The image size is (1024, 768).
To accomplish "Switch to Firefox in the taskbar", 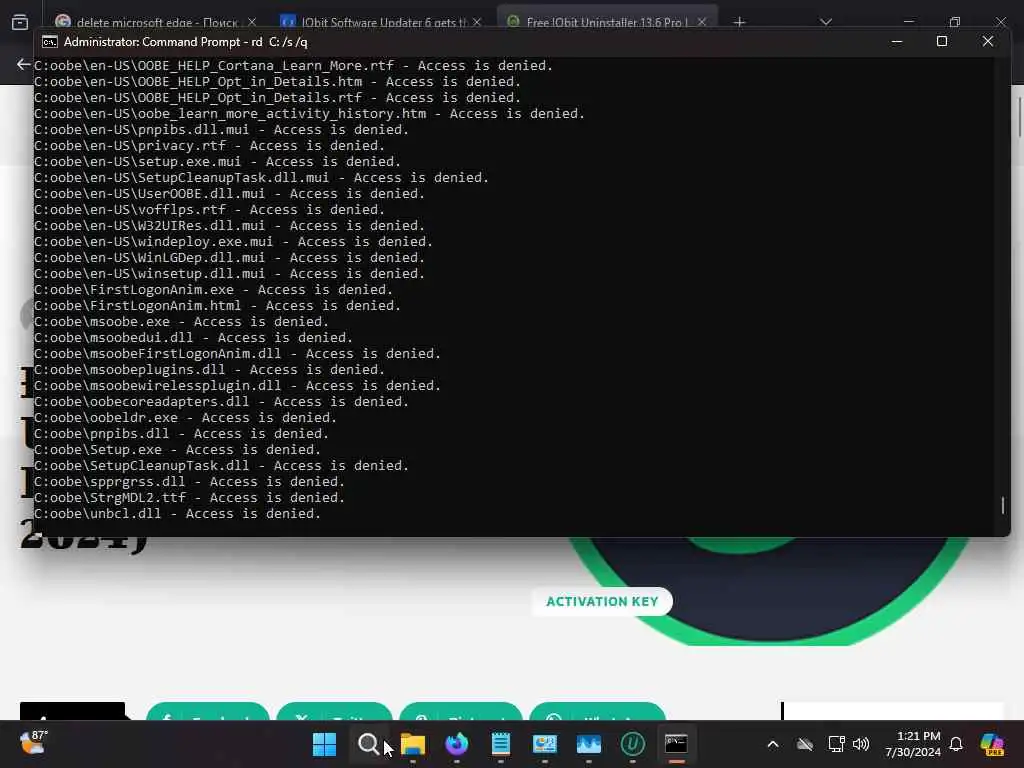I will click(x=456, y=744).
